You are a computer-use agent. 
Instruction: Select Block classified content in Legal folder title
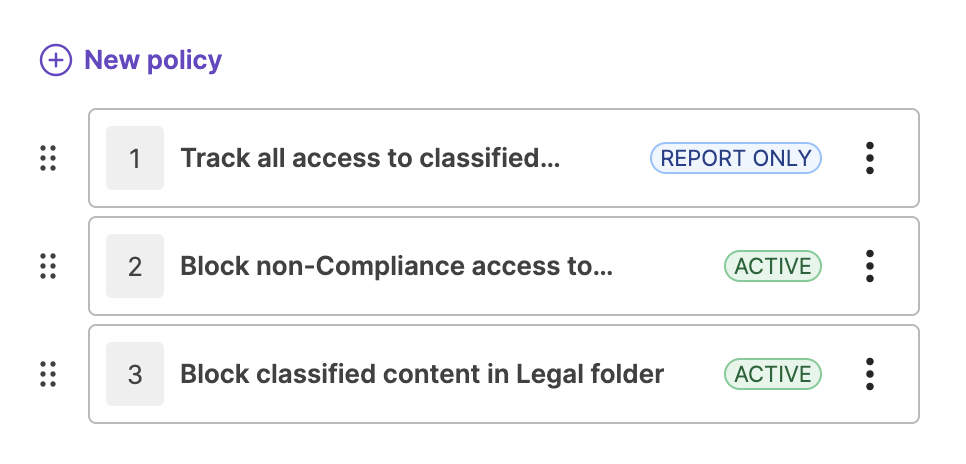(422, 374)
